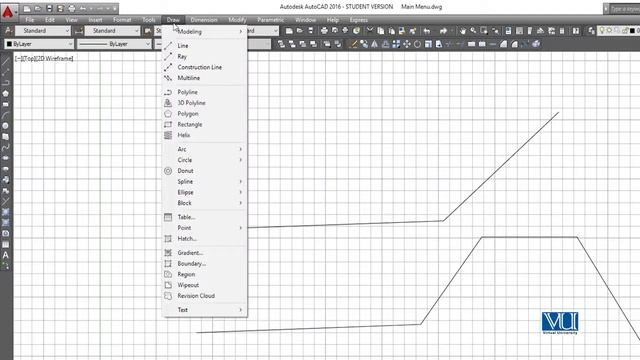
Task: Expand the Text submenu in Draw menu
Action: (x=204, y=310)
